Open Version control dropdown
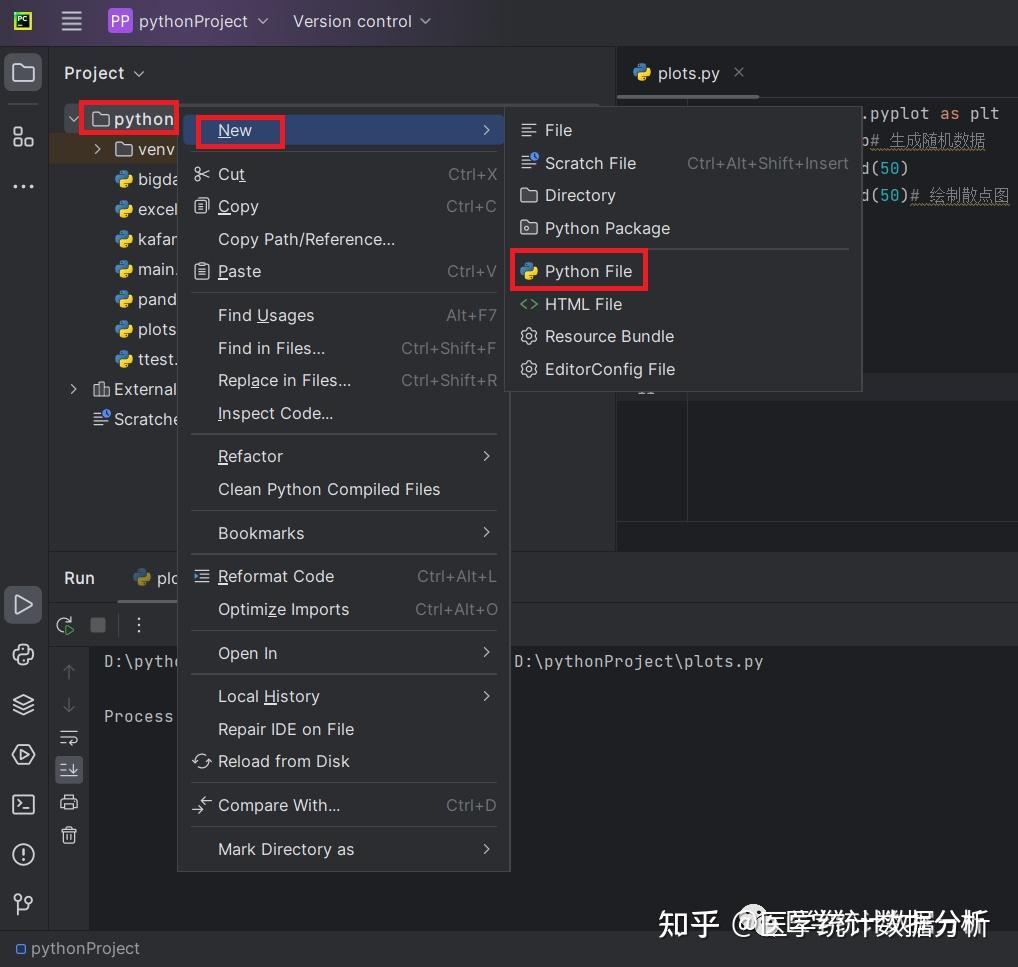The image size is (1018, 967). 362,21
